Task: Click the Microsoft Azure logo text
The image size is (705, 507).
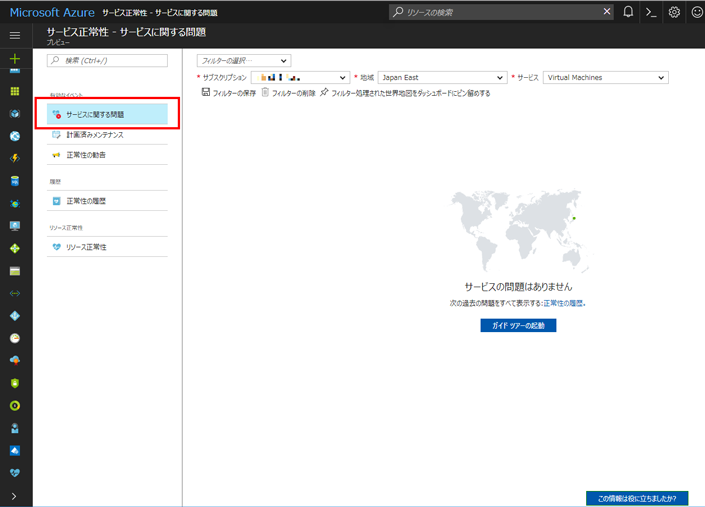Action: (52, 13)
